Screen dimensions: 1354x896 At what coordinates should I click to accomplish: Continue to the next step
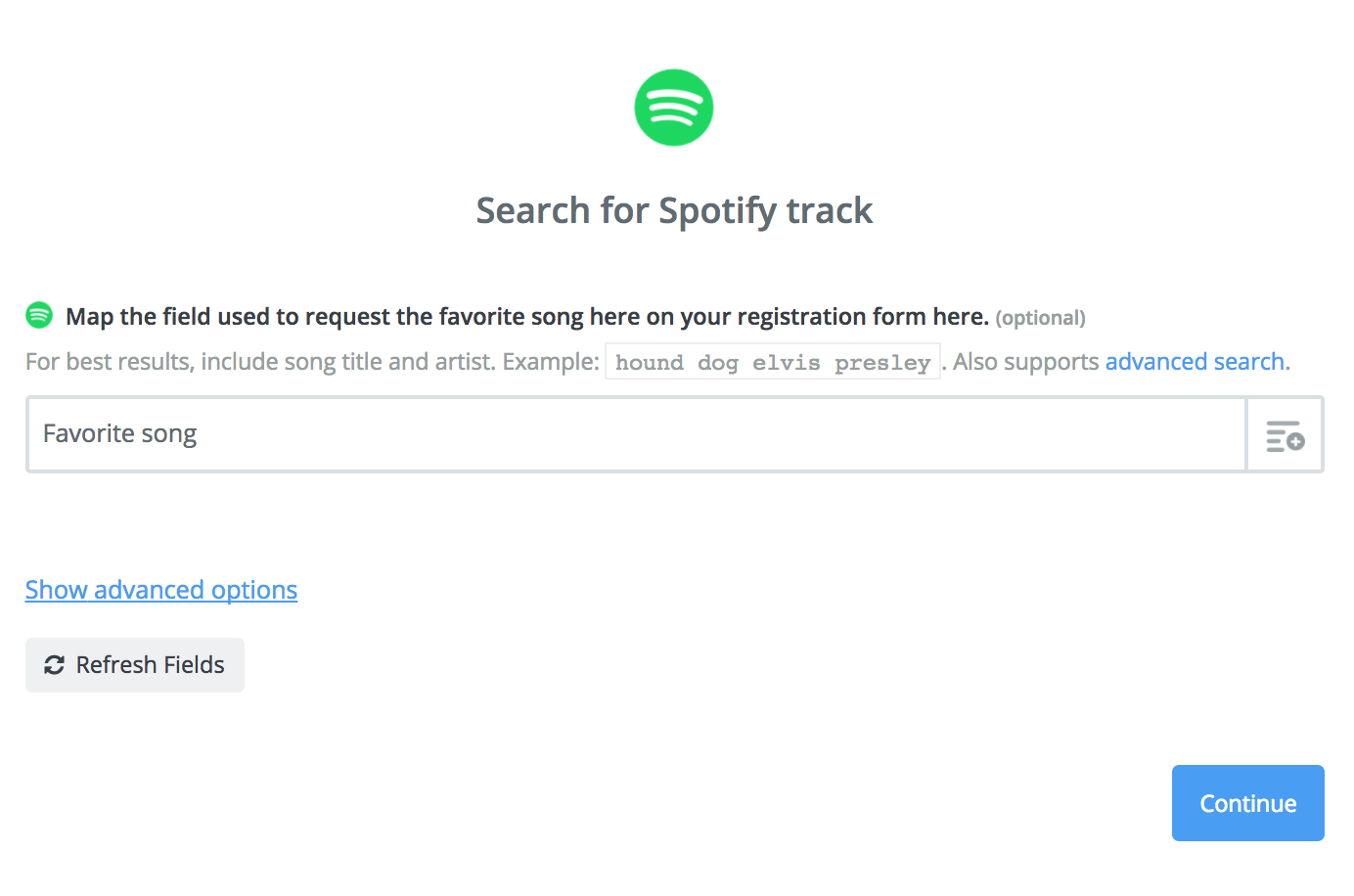1248,803
